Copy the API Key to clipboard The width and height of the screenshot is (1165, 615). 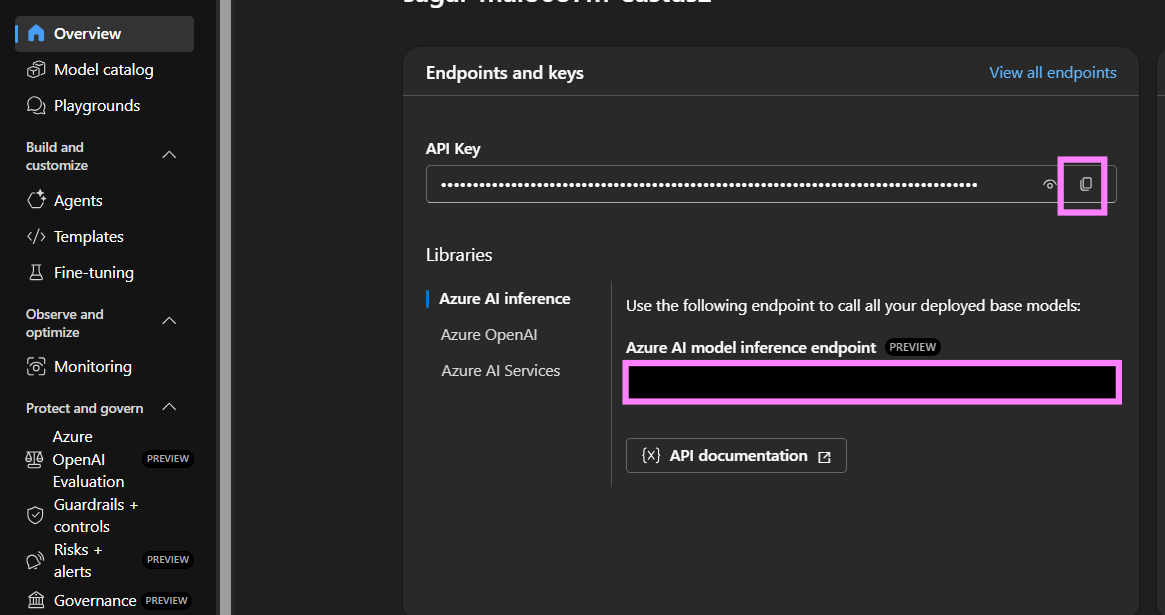(x=1086, y=184)
